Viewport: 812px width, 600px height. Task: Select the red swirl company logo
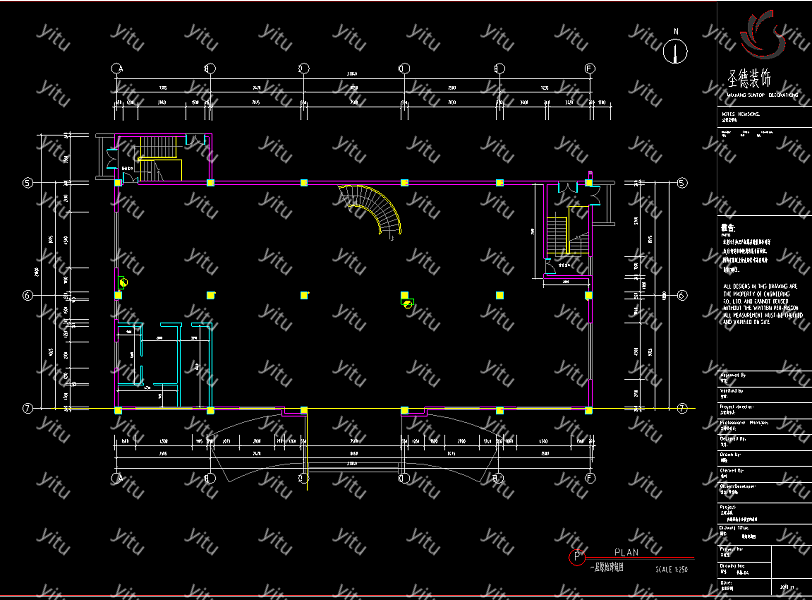(x=763, y=34)
